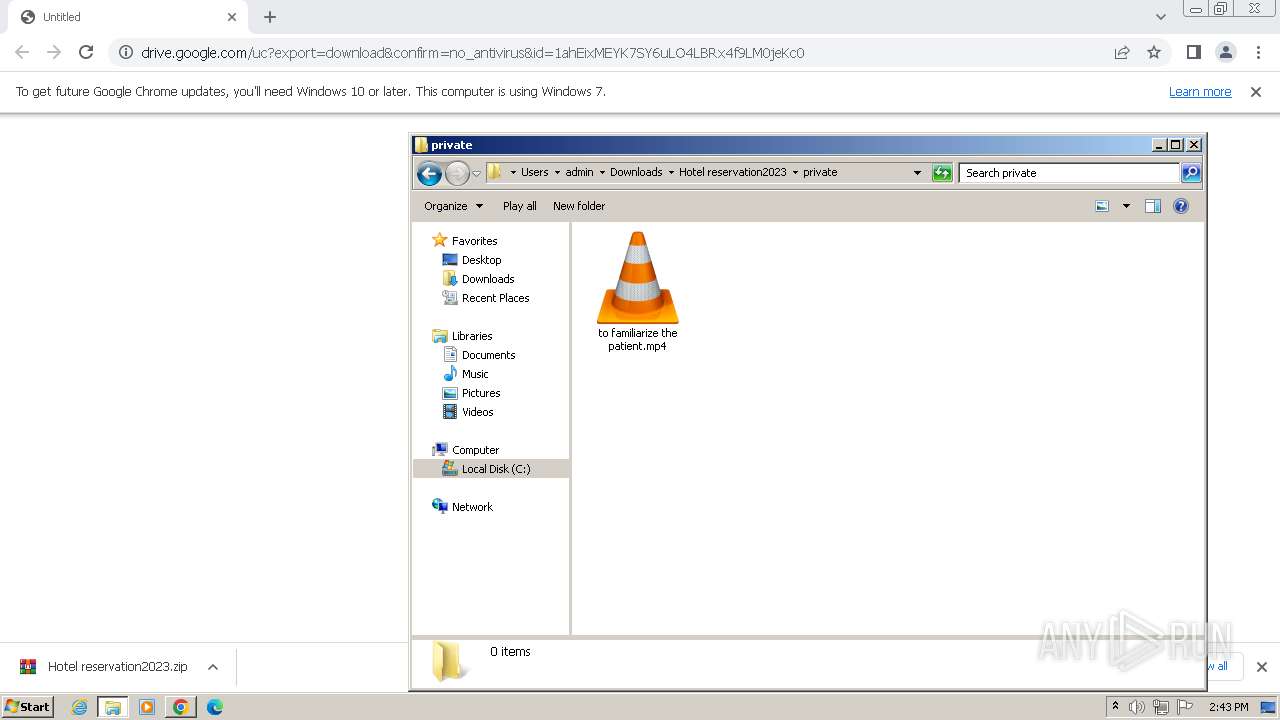Click Play all in Explorer toolbar
The image size is (1280, 720).
pyautogui.click(x=519, y=206)
